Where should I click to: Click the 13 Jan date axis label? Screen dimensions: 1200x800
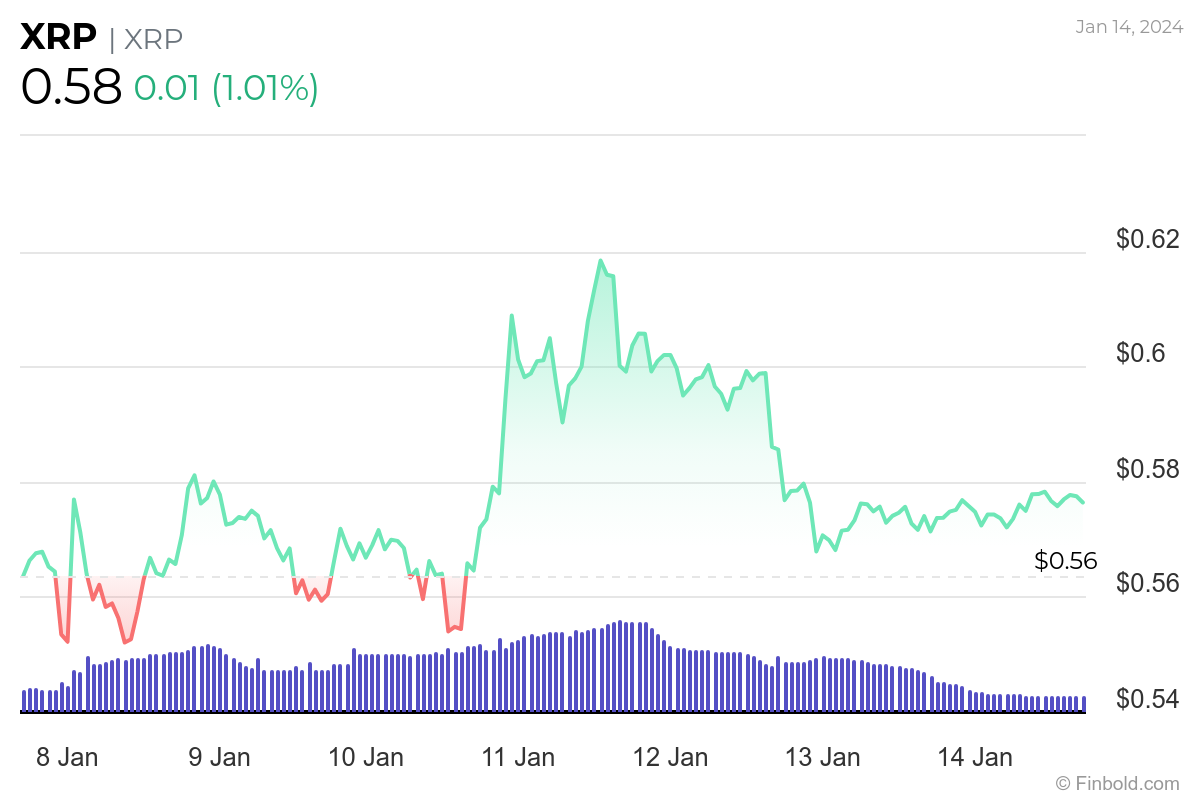click(824, 758)
